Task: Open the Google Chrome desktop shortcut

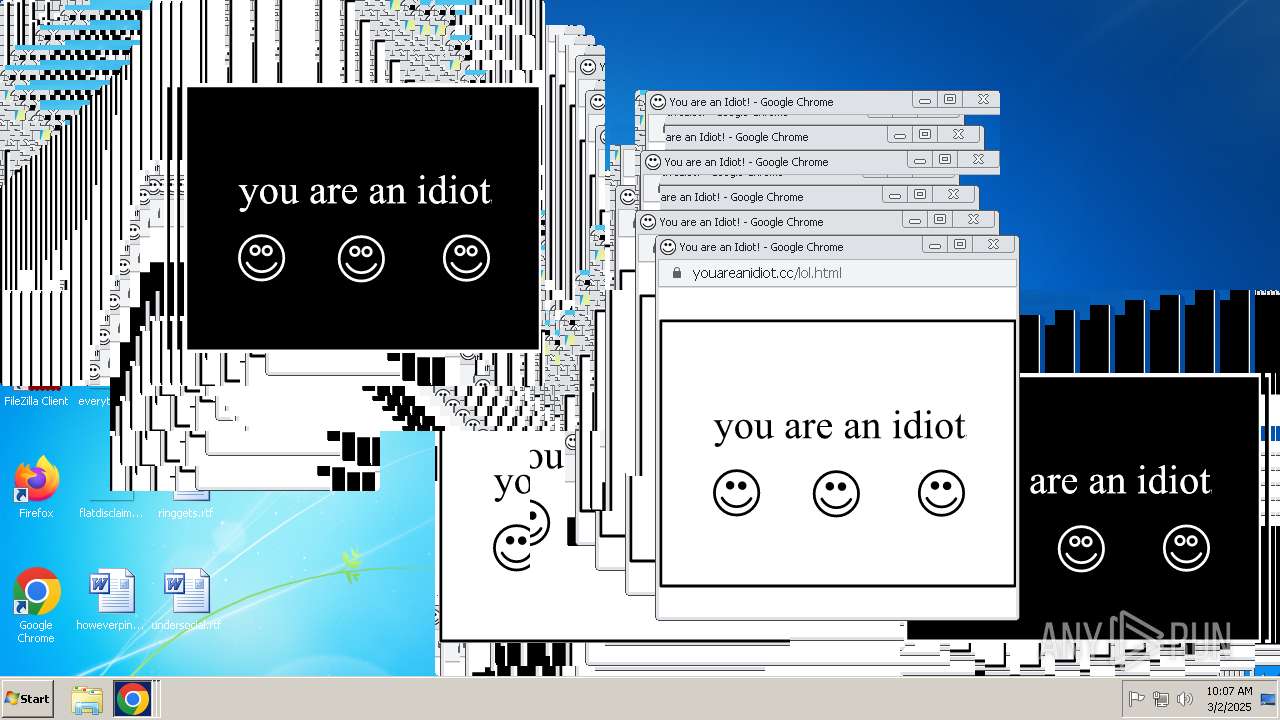Action: (36, 606)
